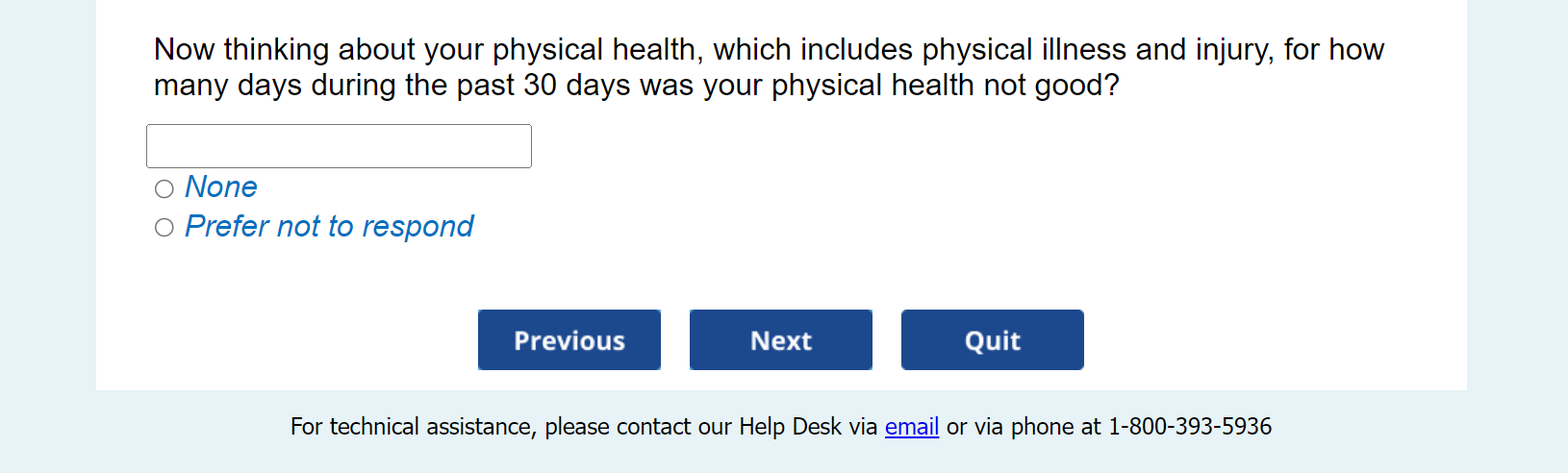Click the days number input field
This screenshot has width=1568, height=473.
(339, 146)
